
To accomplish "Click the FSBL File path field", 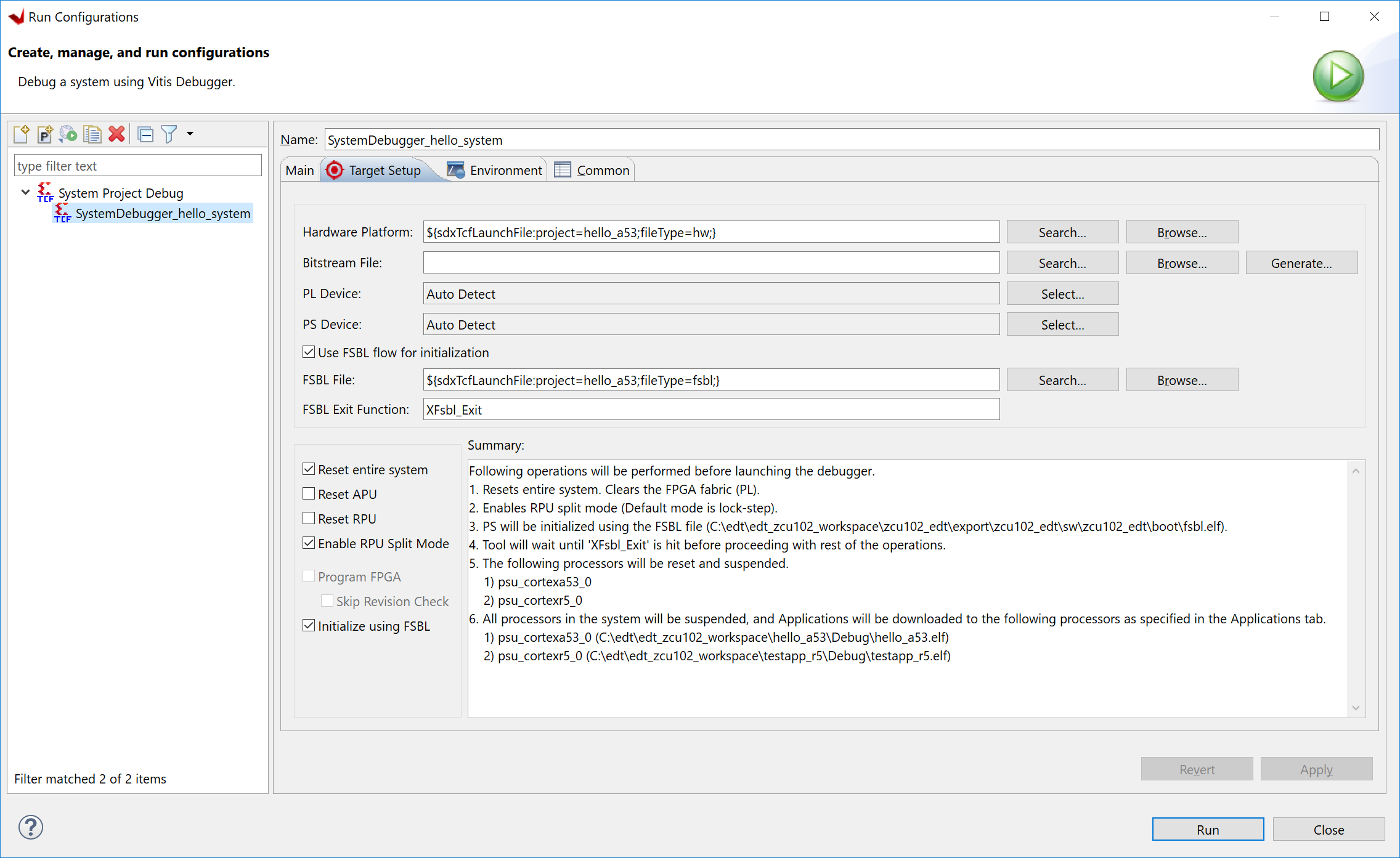I will coord(711,380).
